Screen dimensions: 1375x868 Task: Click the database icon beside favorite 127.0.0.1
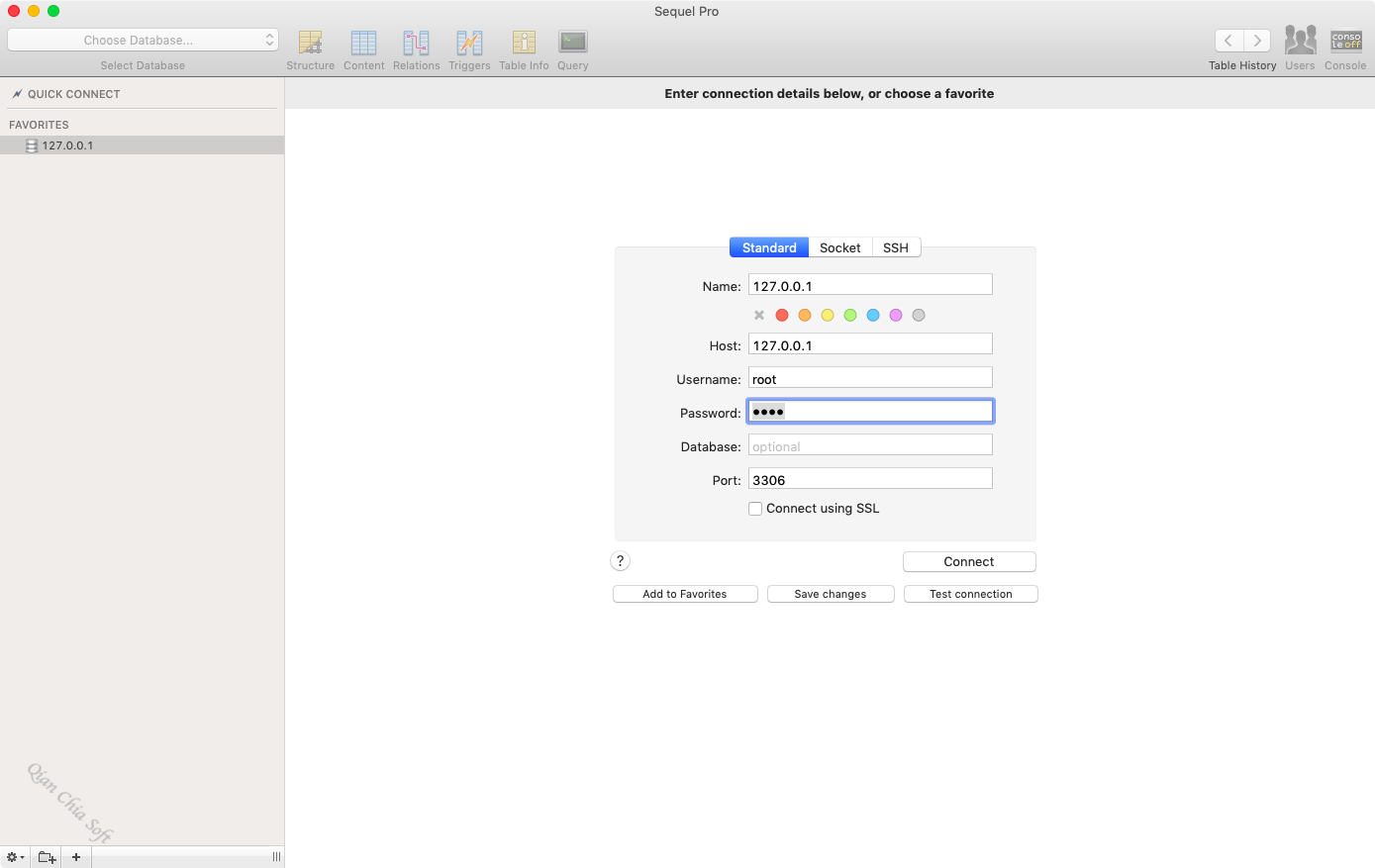[32, 145]
